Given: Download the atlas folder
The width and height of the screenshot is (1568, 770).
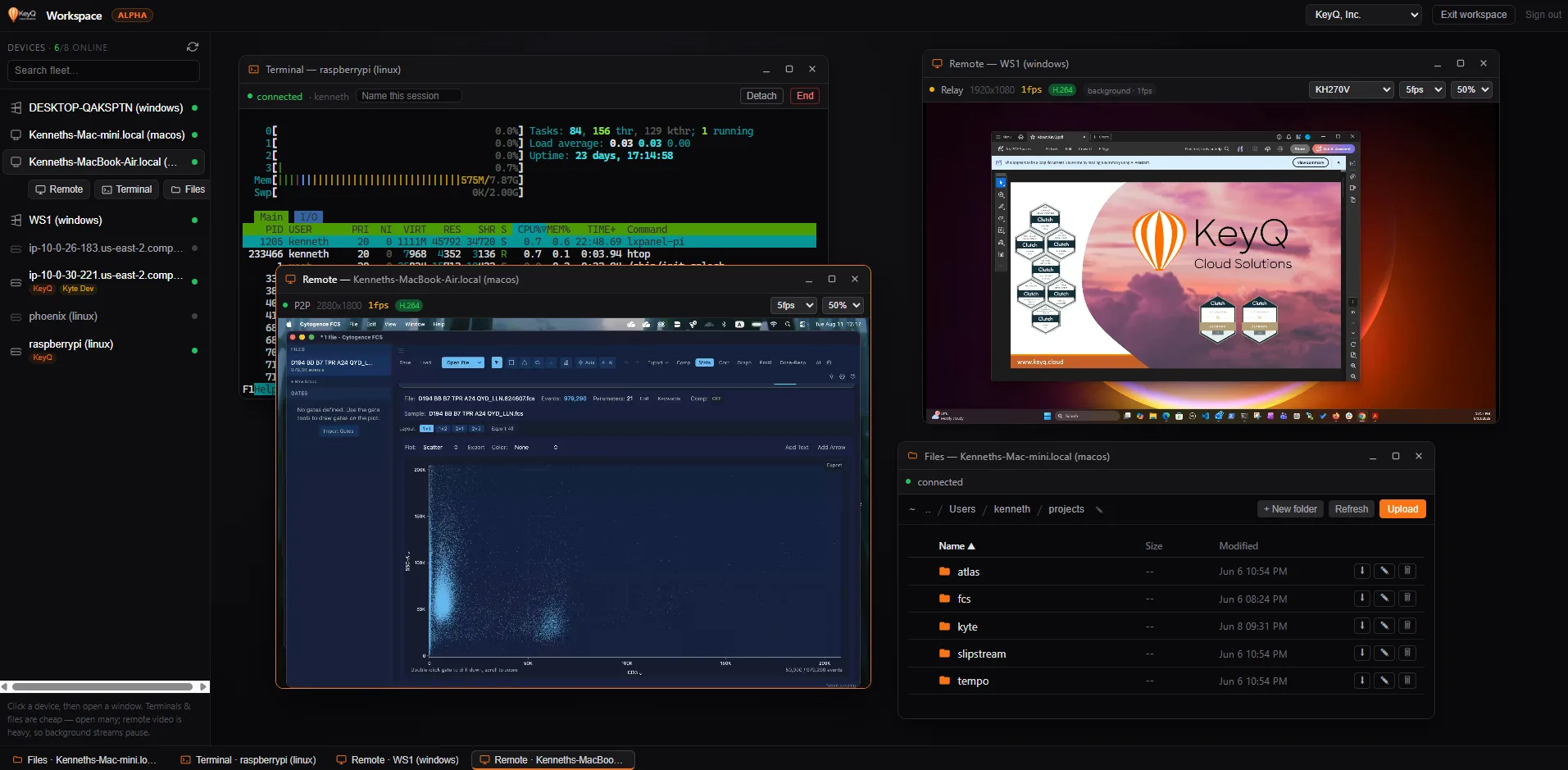Looking at the screenshot, I should pyautogui.click(x=1362, y=571).
